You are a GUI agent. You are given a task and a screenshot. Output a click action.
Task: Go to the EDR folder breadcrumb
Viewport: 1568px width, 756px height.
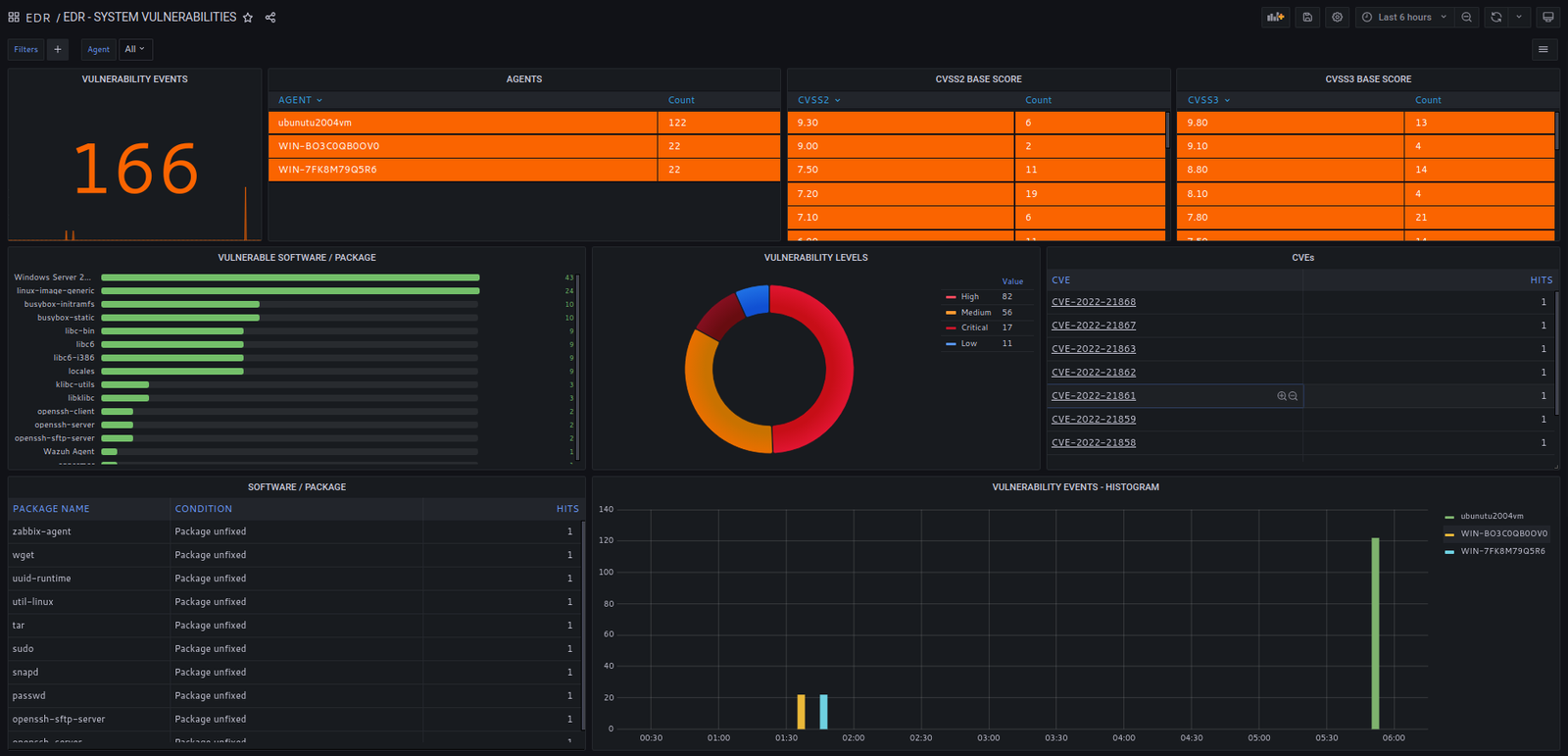click(x=38, y=18)
